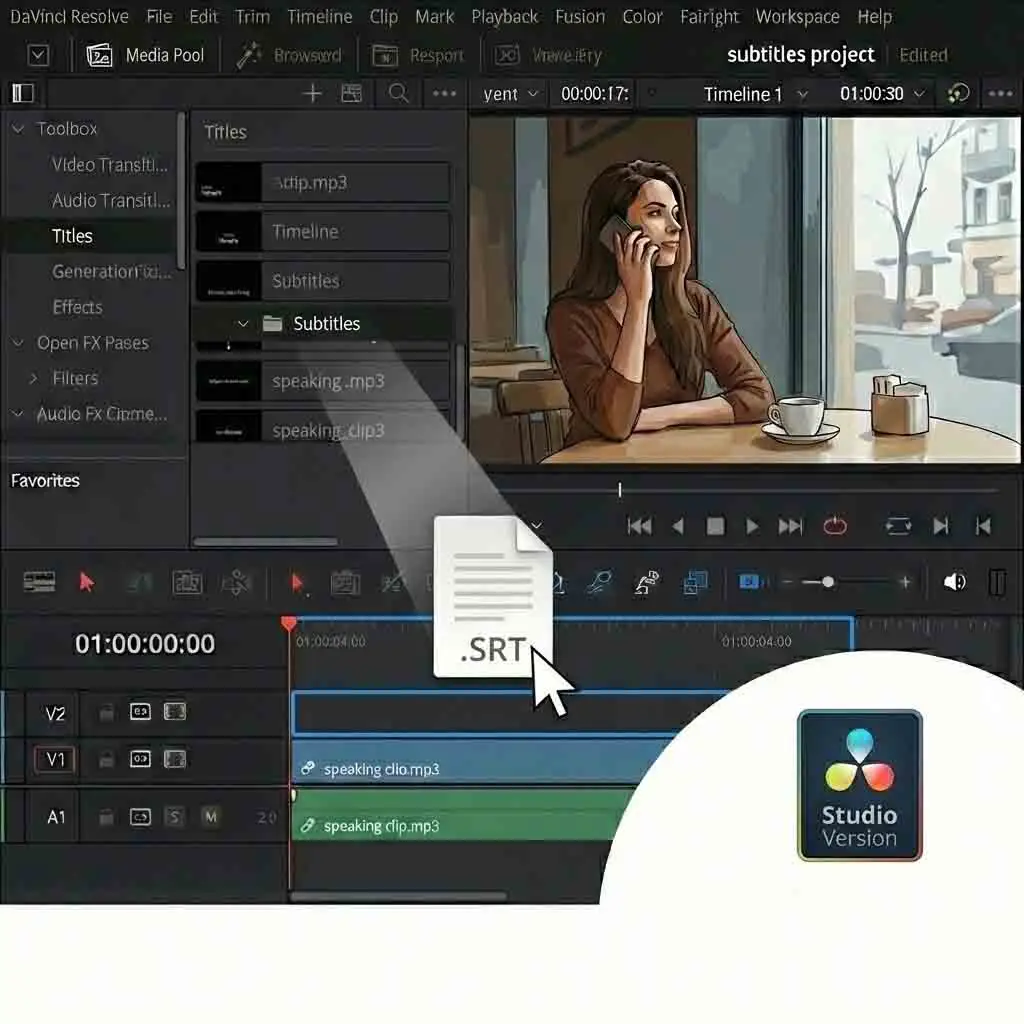This screenshot has height=1024, width=1024.
Task: Select the arrow selection tool in timeline toolbar
Action: tap(88, 583)
